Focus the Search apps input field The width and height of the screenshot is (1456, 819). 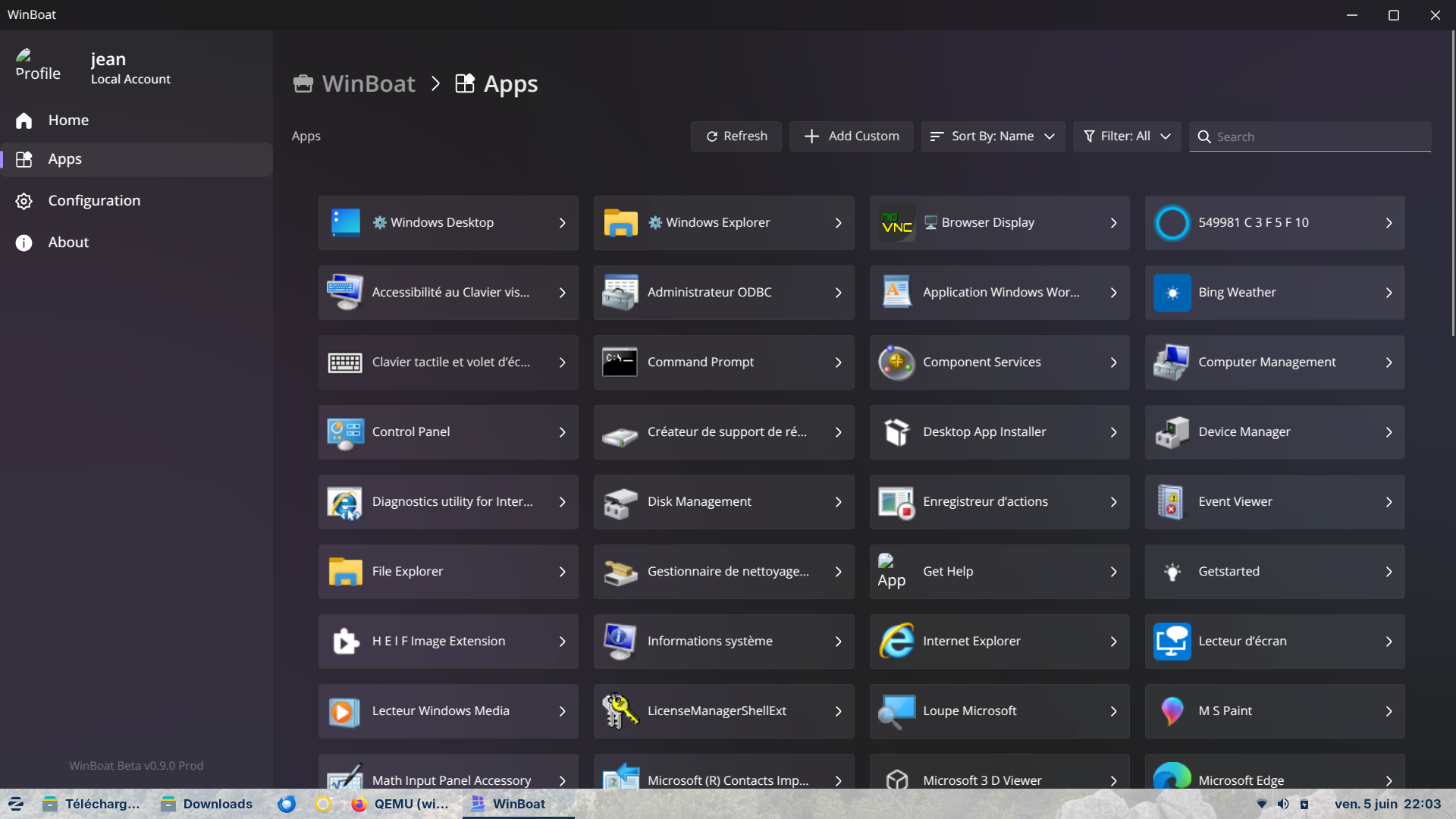1310,136
